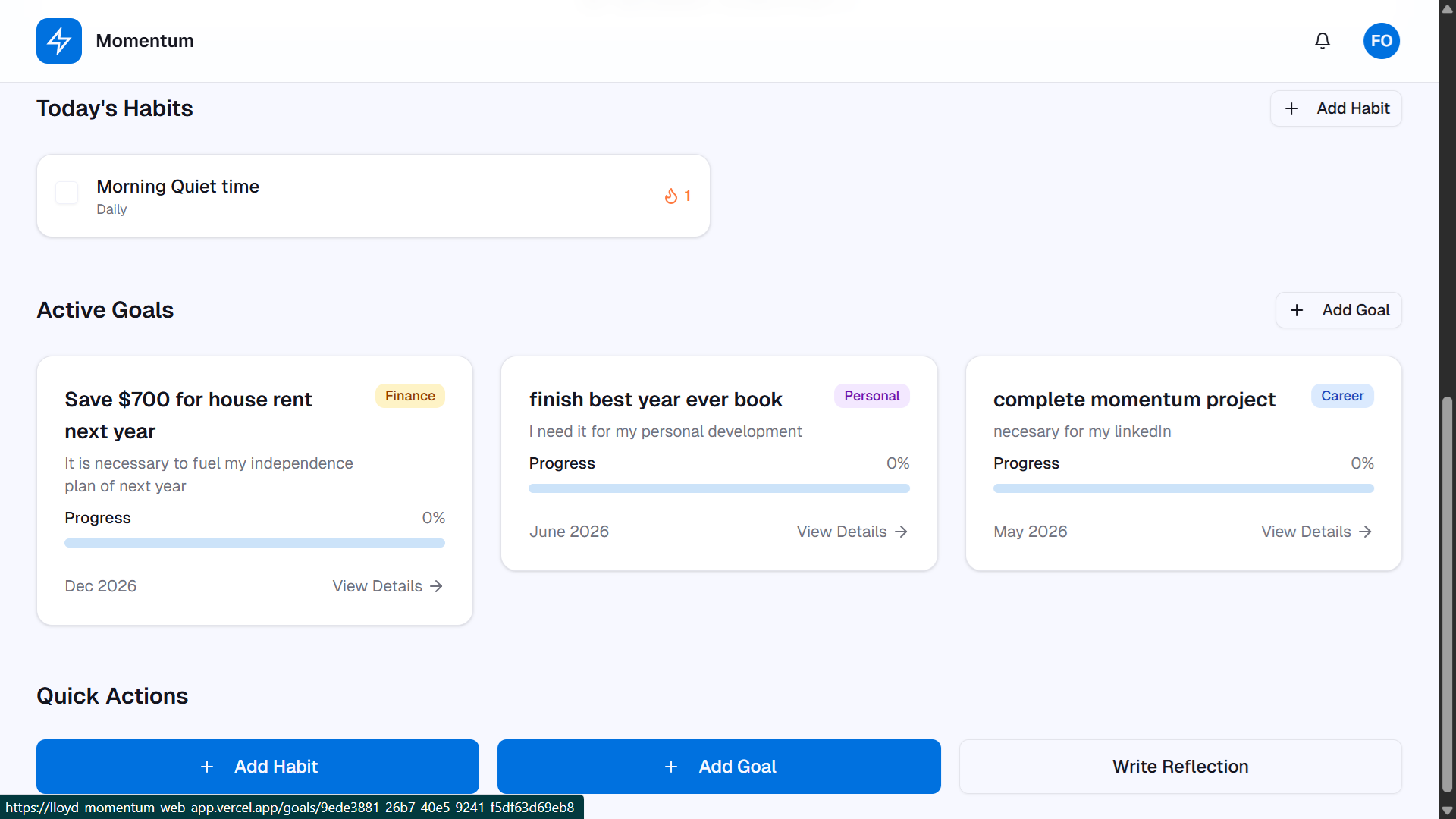Click scrollbar up arrow
The image size is (1456, 819).
coord(1447,8)
